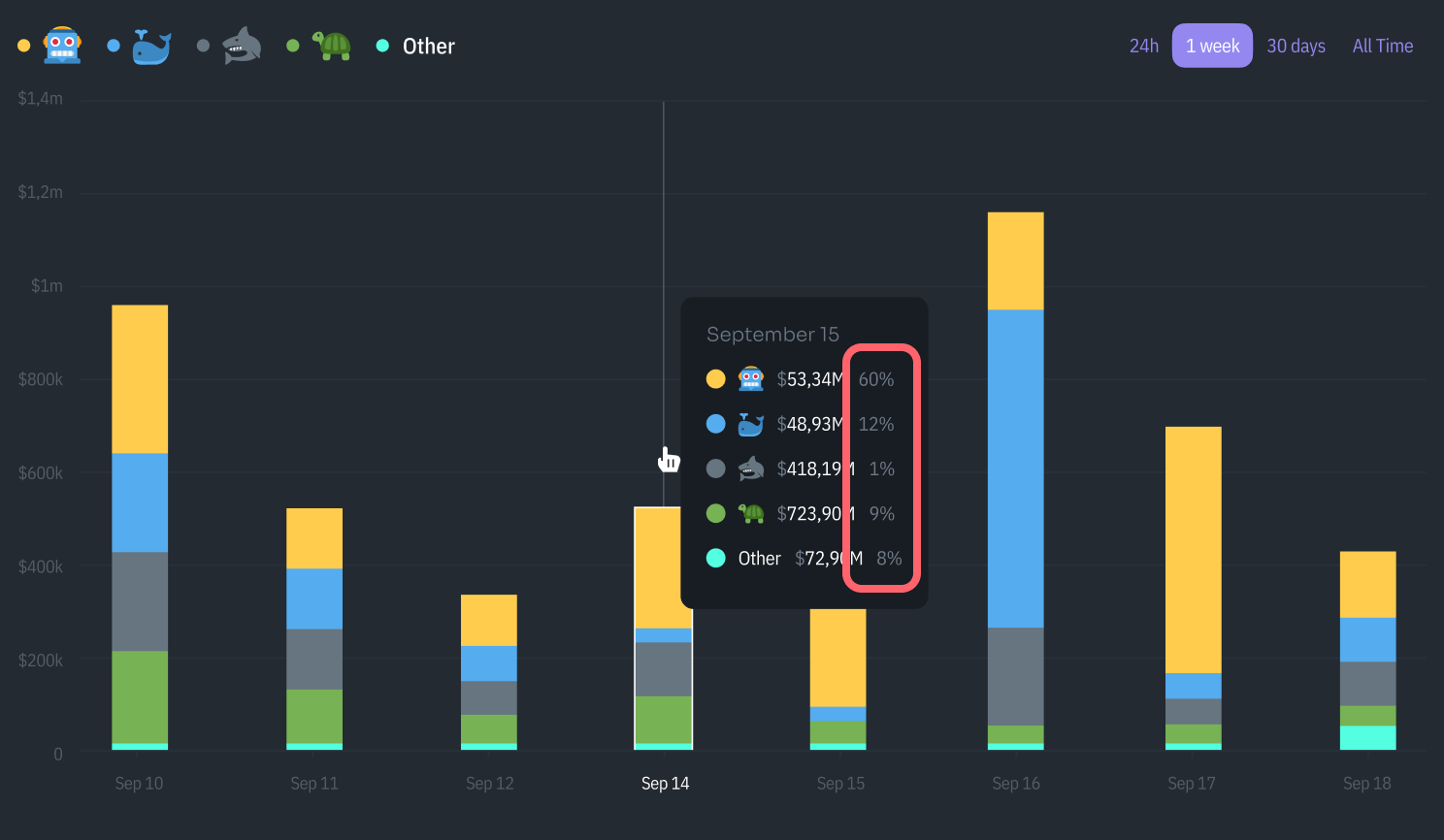The width and height of the screenshot is (1444, 840).
Task: Click the shark icon in legend
Action: click(242, 46)
